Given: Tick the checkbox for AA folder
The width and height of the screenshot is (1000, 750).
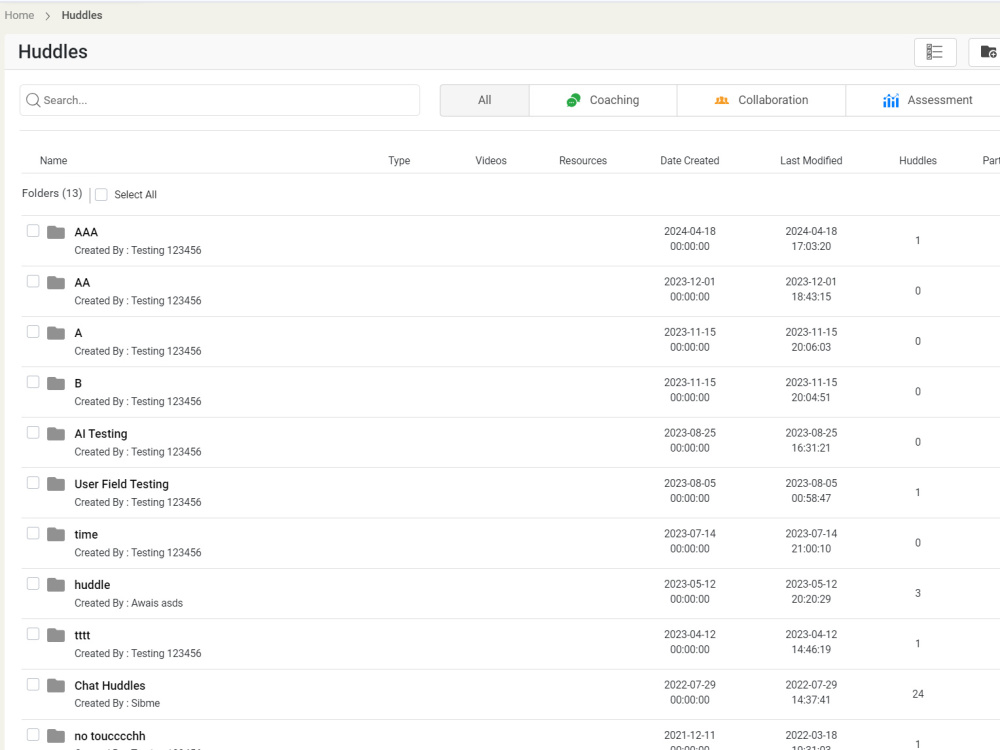Looking at the screenshot, I should (x=33, y=281).
